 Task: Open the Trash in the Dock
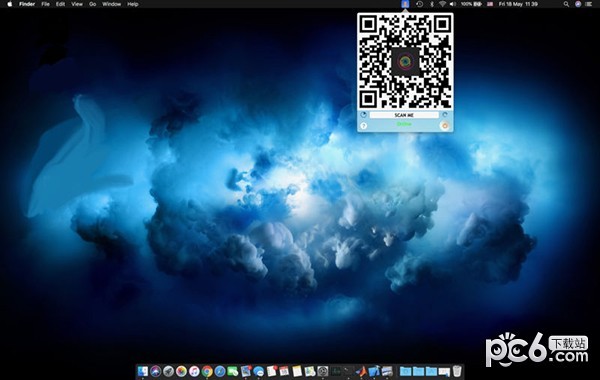pos(457,371)
